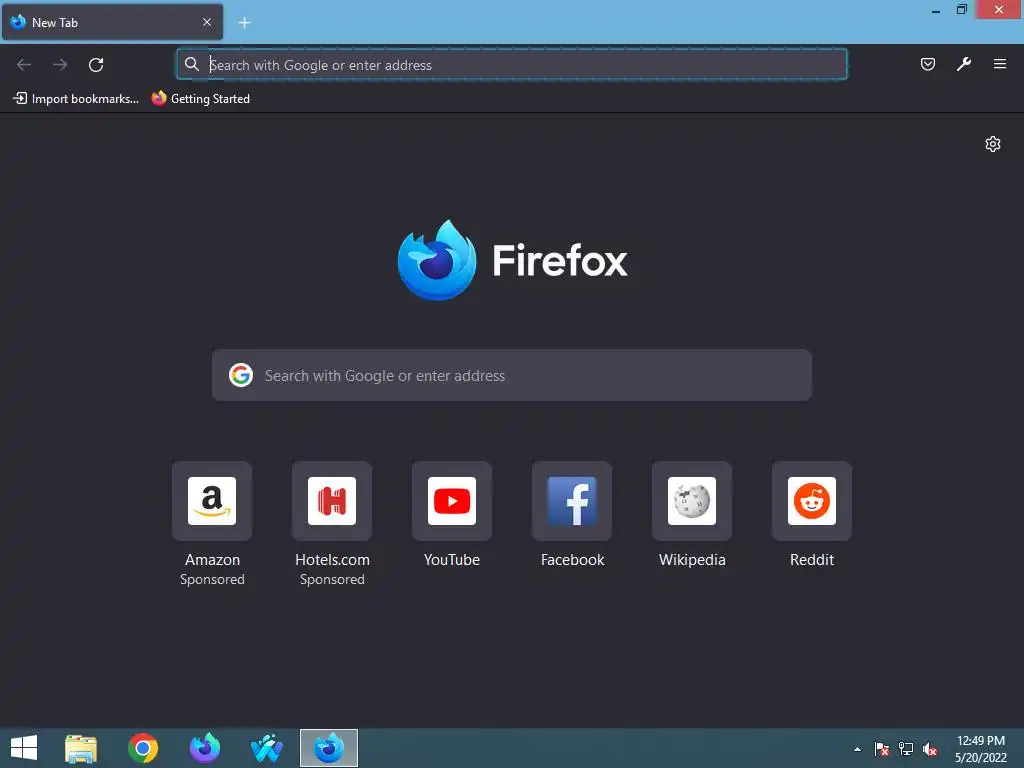1024x768 pixels.
Task: Close the New Tab tab
Action: 207,22
